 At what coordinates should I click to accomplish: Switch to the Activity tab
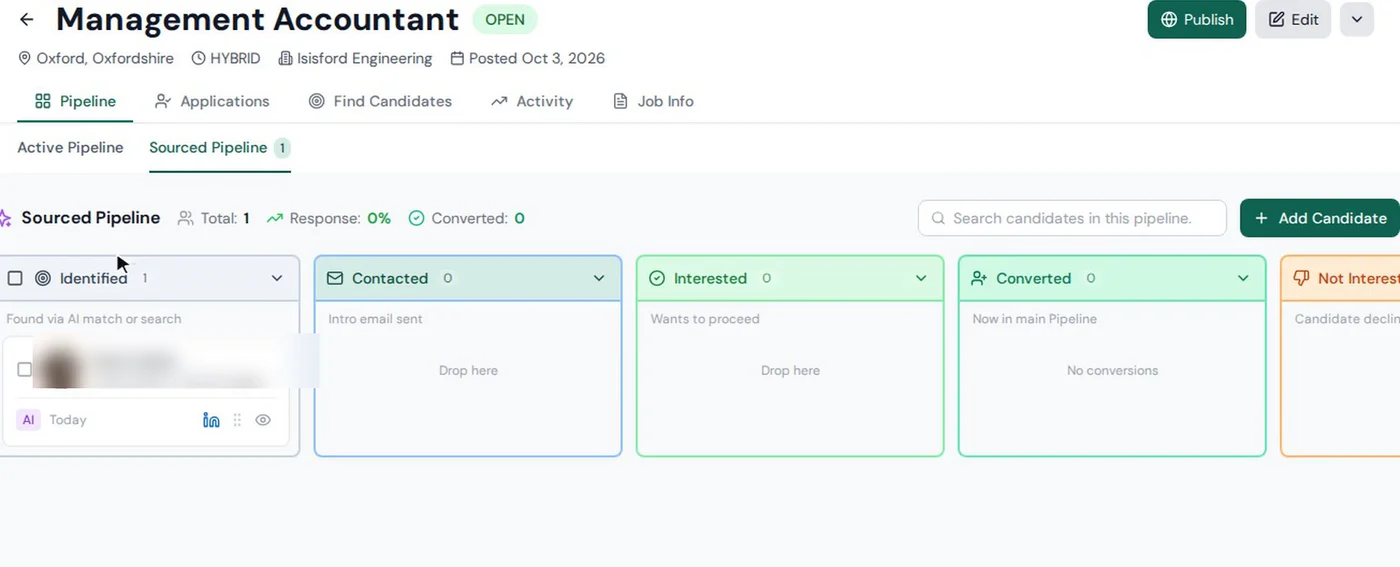coord(532,101)
